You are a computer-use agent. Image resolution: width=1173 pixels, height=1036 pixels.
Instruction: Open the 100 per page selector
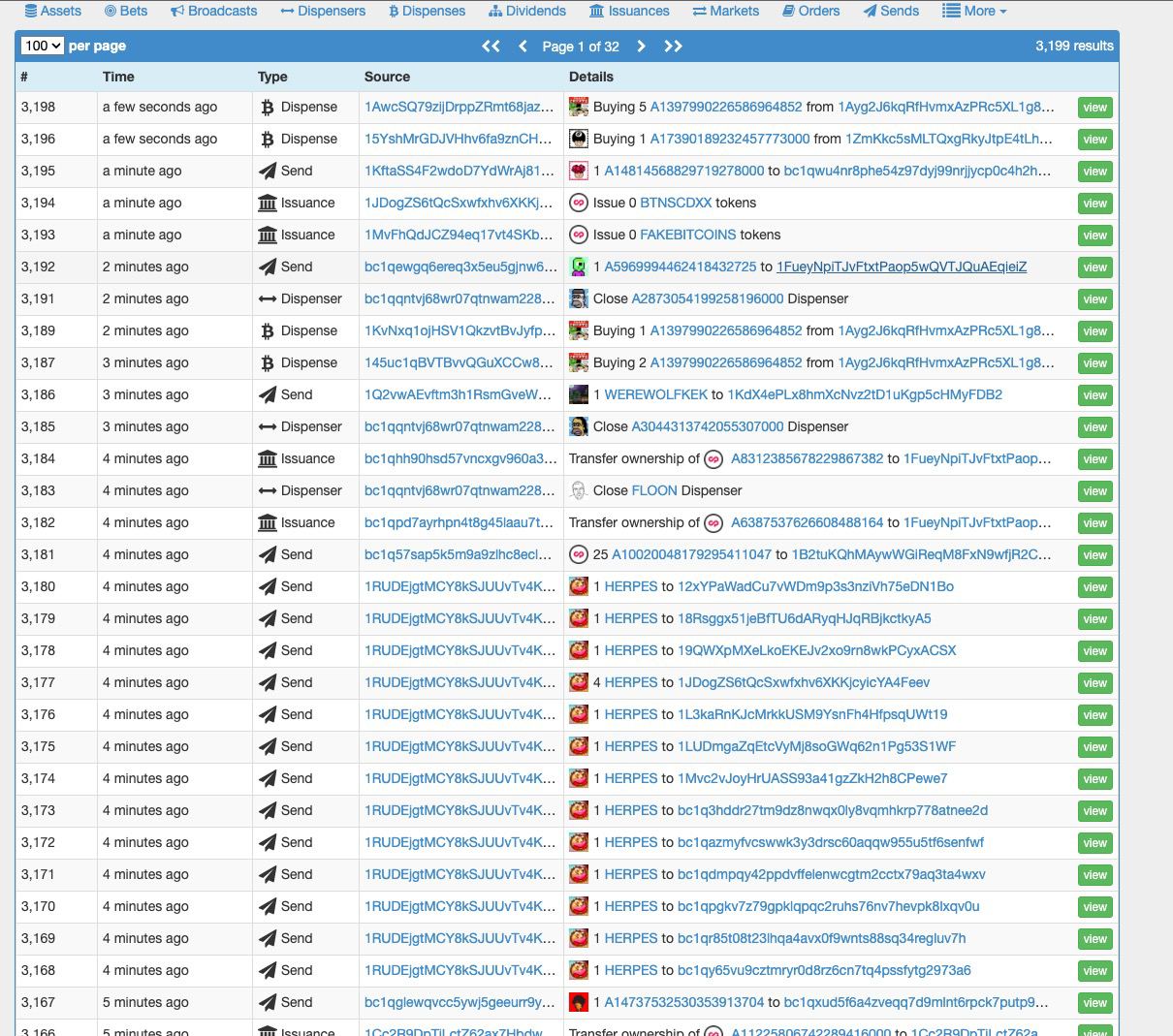43,46
